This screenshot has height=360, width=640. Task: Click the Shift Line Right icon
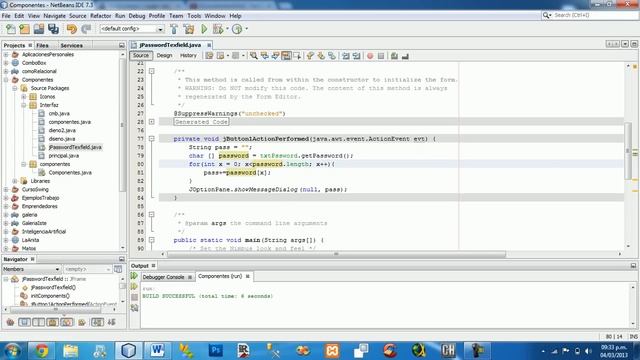pyautogui.click(x=356, y=56)
